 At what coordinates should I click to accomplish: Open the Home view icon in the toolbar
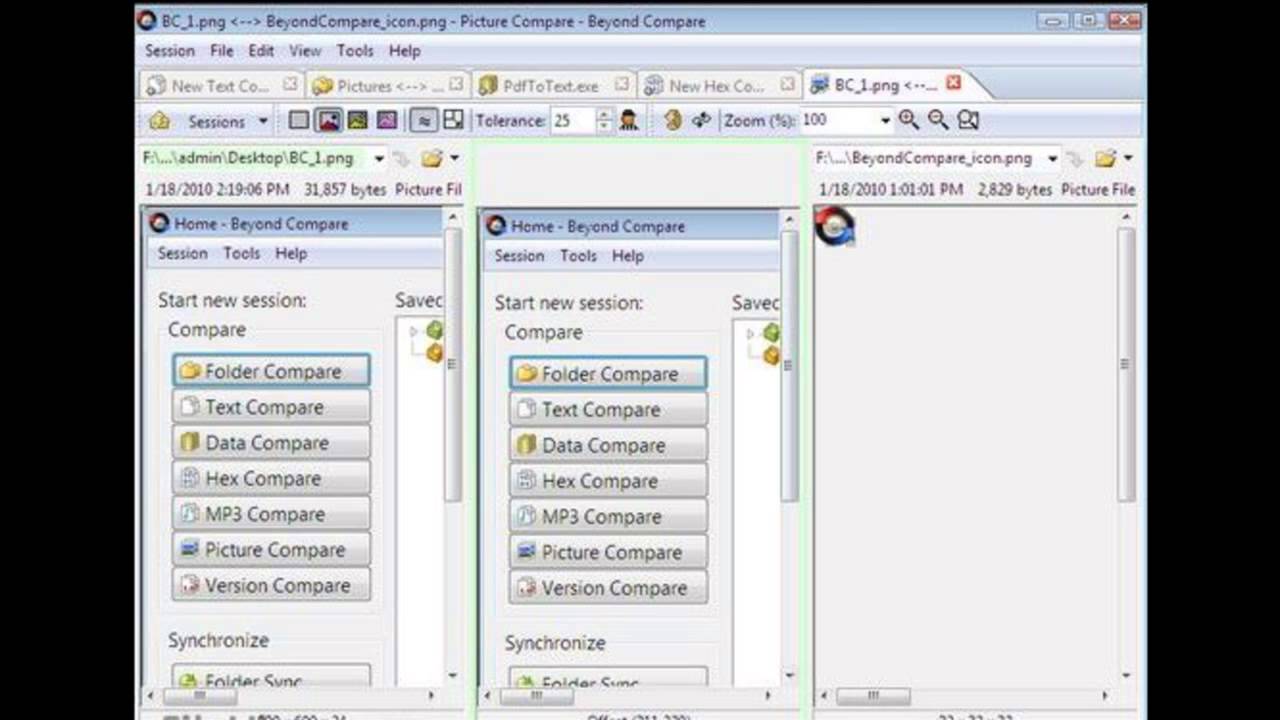159,121
